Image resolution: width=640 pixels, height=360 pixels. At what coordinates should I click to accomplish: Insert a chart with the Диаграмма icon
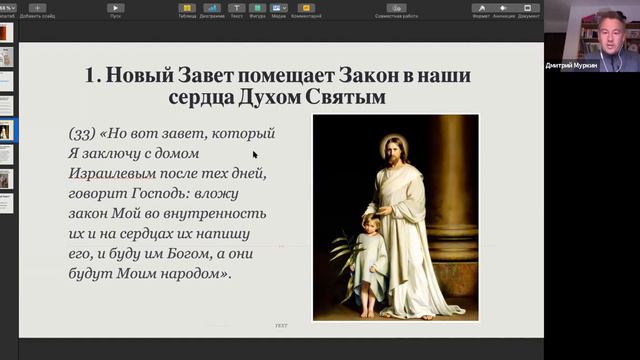(212, 8)
